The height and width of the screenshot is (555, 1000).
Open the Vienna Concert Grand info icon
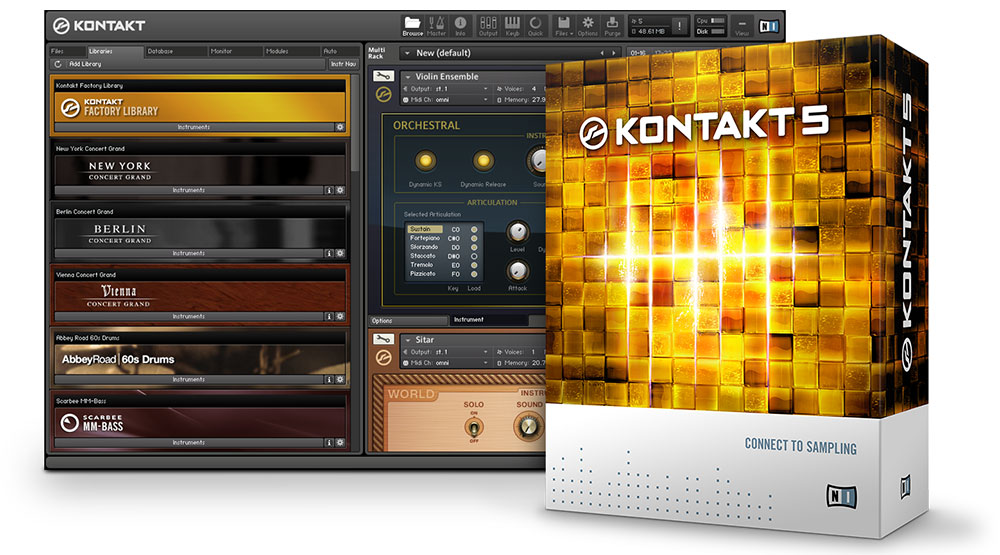point(329,316)
